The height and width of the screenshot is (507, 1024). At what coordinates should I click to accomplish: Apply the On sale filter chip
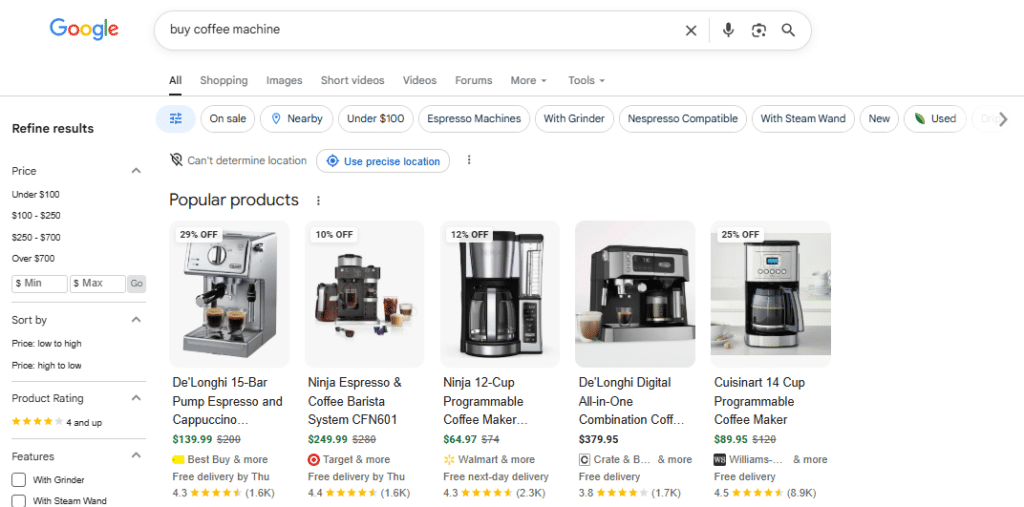(x=227, y=119)
